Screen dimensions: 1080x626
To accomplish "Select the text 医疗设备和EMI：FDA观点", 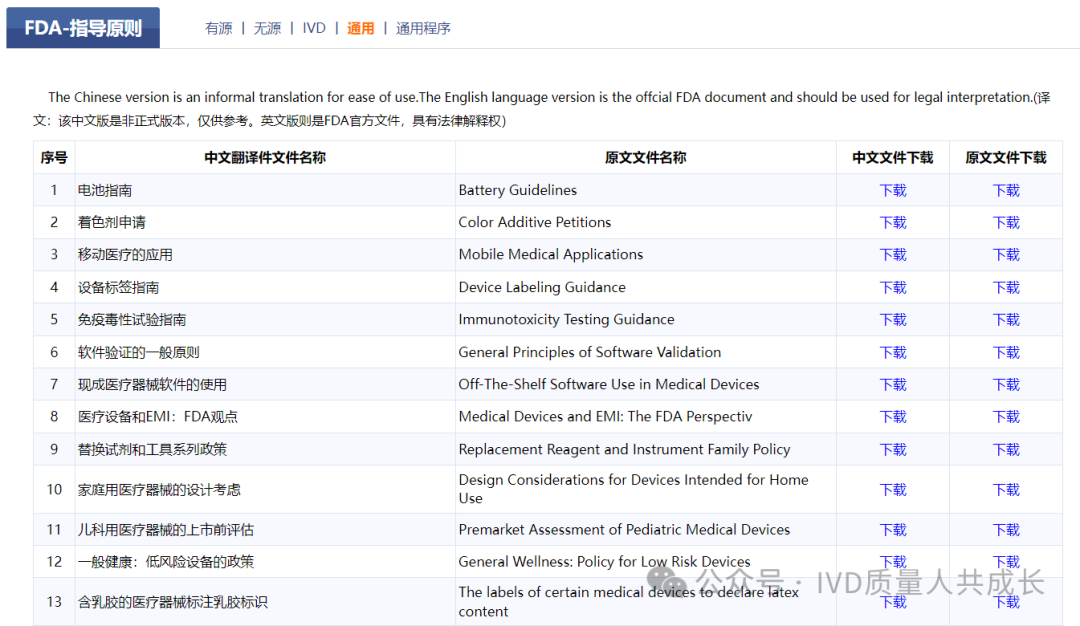I will coord(158,417).
